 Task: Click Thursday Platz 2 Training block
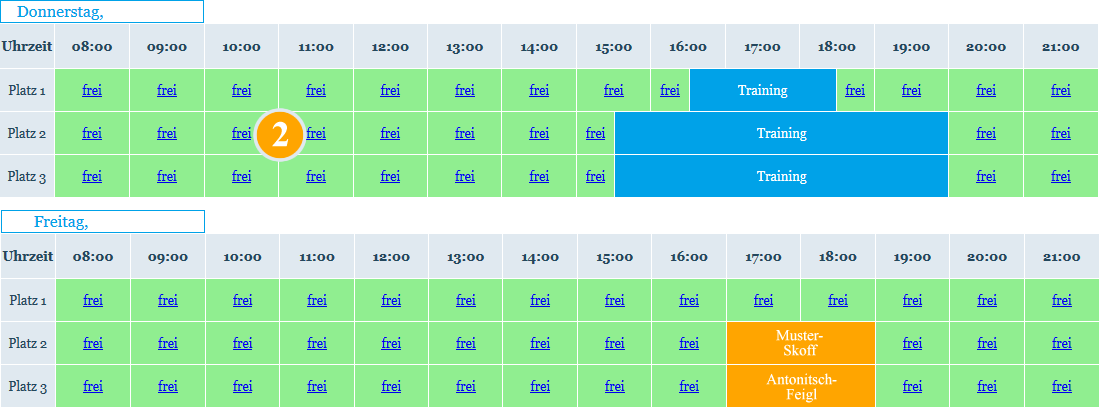coord(781,133)
